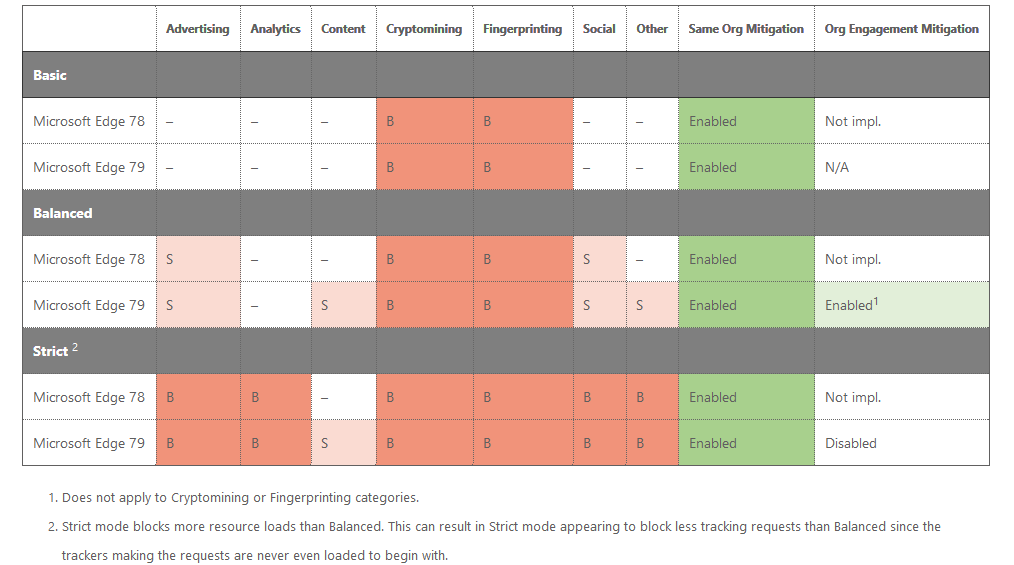Click Microsoft Edge 79 under Balanced section
1014x565 pixels.
(x=89, y=305)
